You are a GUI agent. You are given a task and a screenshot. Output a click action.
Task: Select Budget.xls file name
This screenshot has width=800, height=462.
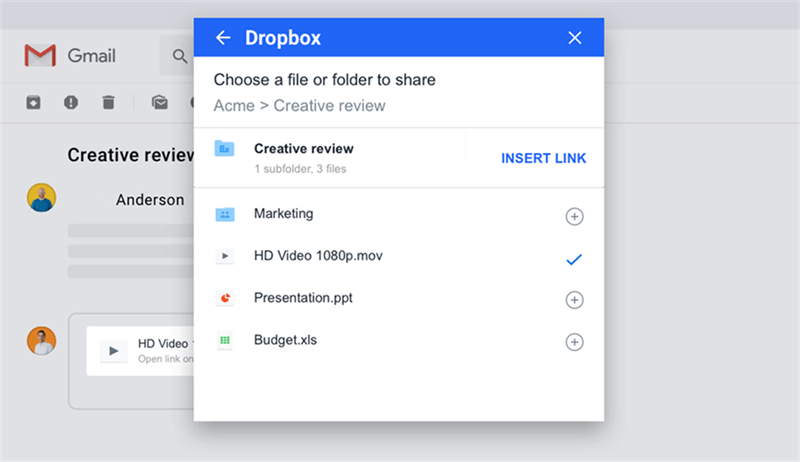pos(285,340)
